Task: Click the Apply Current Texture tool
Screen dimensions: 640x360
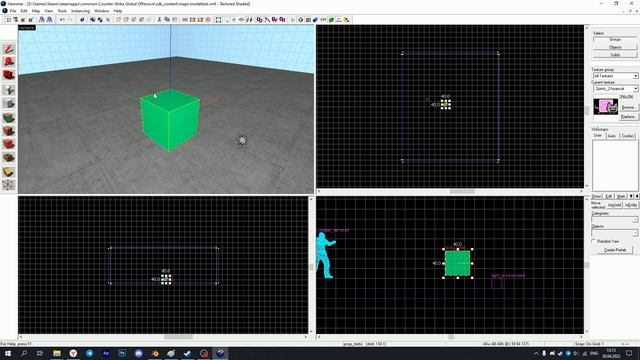Action: pyautogui.click(x=9, y=131)
